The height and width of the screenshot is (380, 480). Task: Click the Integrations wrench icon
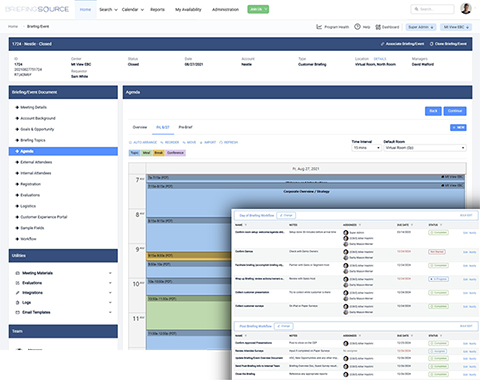pos(18,293)
